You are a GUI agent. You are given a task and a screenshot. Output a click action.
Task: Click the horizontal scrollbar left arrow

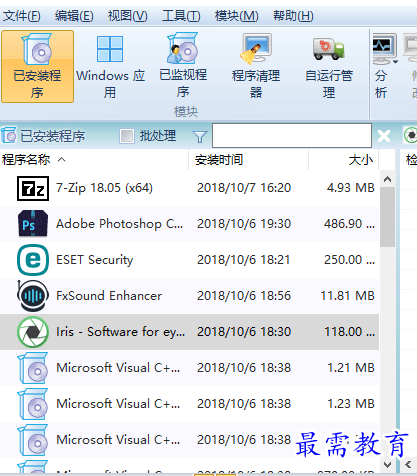[408, 464]
